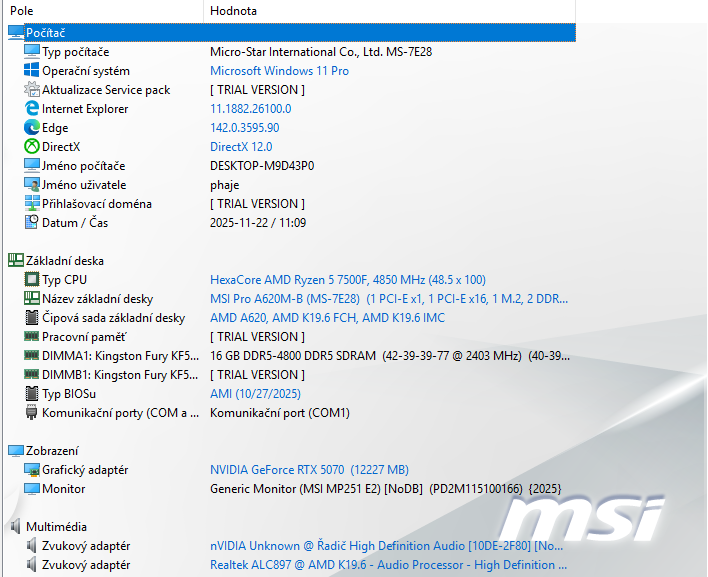Click the Monitor row icon
The image size is (708, 577).
(x=32, y=489)
